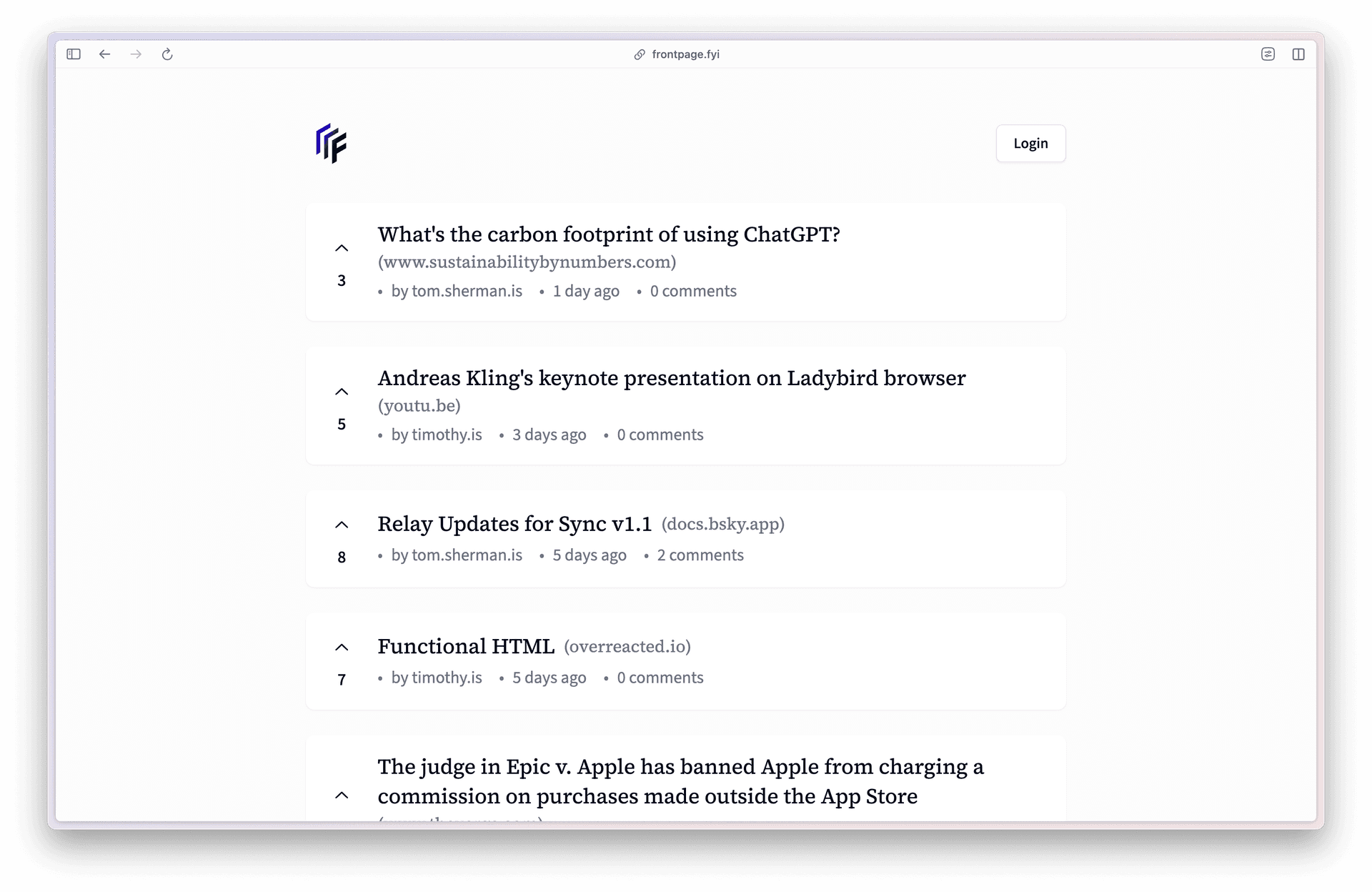1372x892 pixels.
Task: Upvote the ChatGPT carbon footprint post
Action: click(x=342, y=249)
